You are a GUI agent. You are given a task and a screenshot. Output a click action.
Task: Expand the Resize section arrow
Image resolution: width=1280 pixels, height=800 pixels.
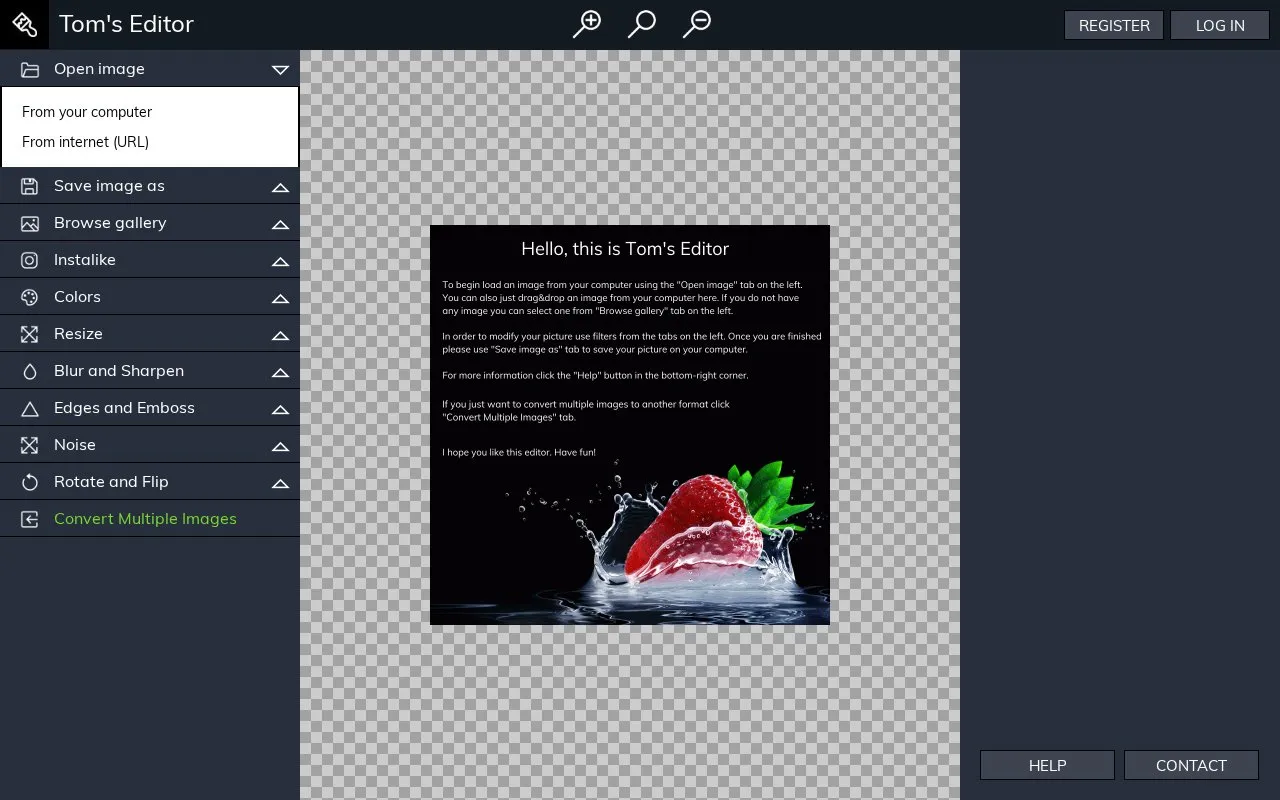pos(280,335)
